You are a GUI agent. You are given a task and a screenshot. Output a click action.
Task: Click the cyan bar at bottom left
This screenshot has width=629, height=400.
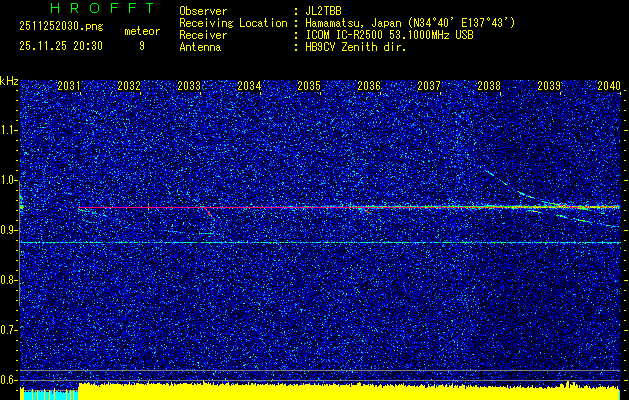(49, 394)
